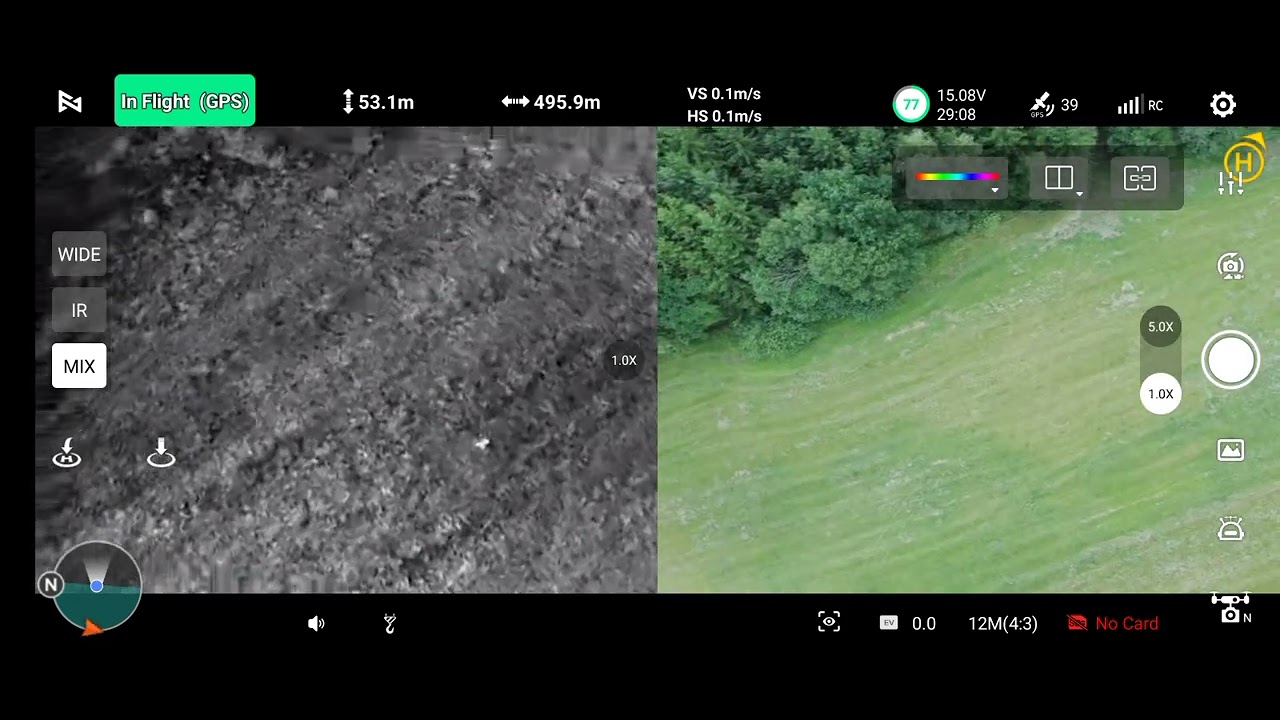The height and width of the screenshot is (720, 1280).
Task: Switch to WIDE camera view
Action: (x=79, y=254)
